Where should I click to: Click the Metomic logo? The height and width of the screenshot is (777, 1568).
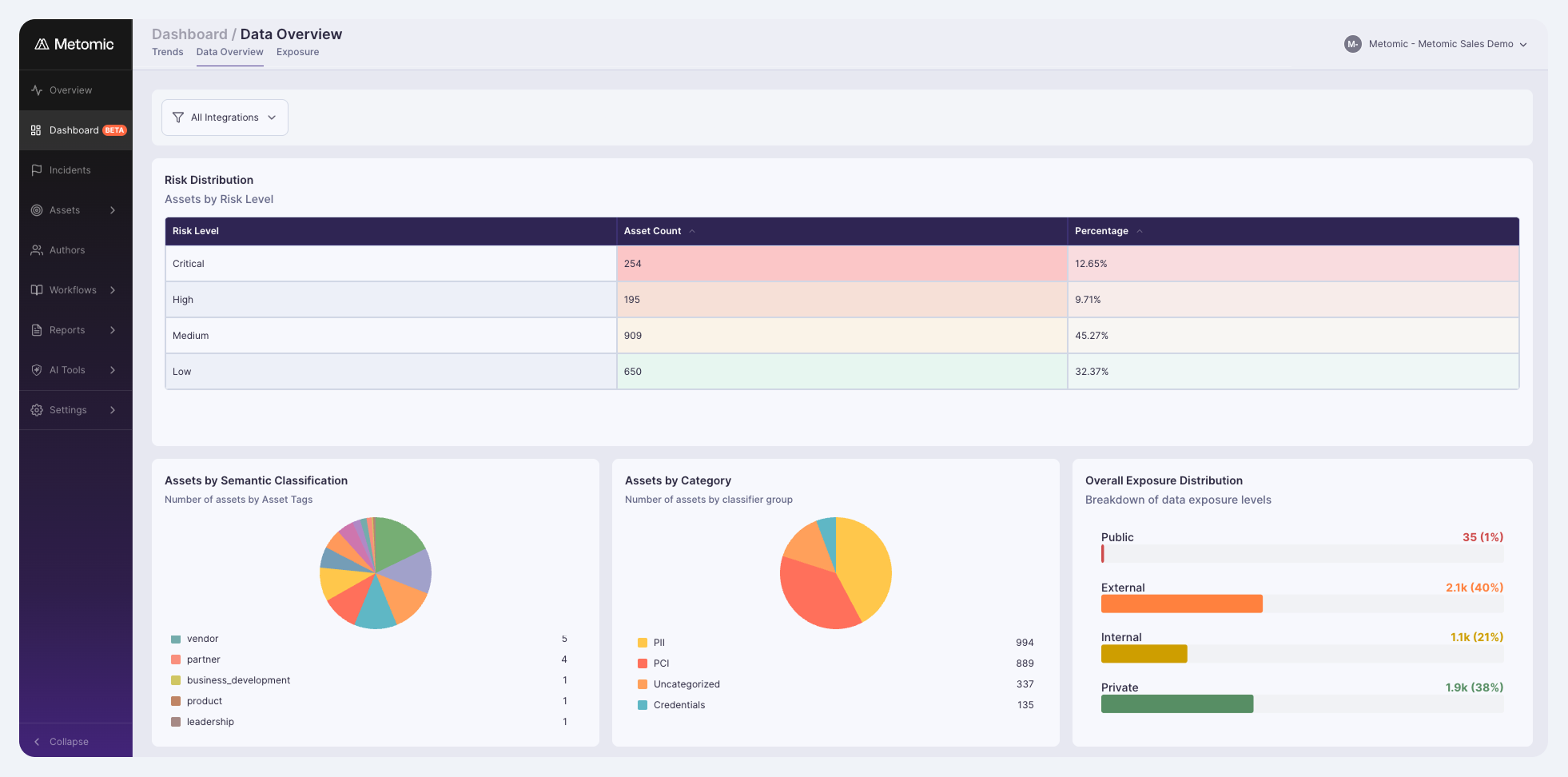[74, 44]
